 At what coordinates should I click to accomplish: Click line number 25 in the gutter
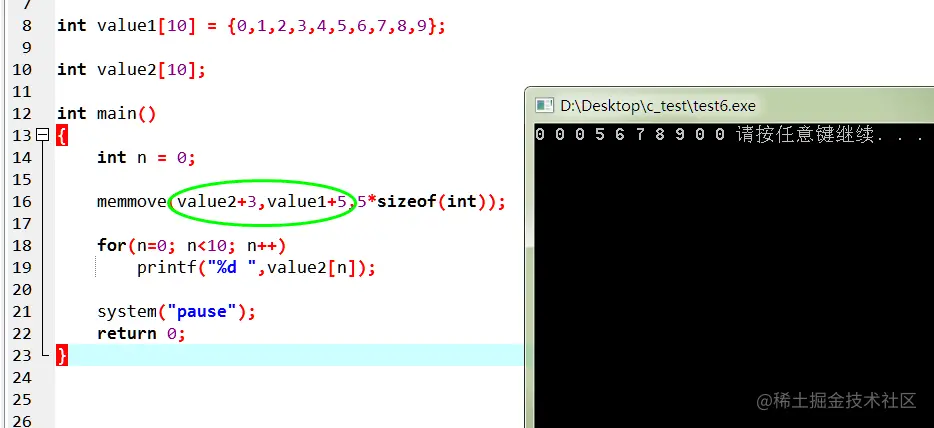pyautogui.click(x=22, y=399)
